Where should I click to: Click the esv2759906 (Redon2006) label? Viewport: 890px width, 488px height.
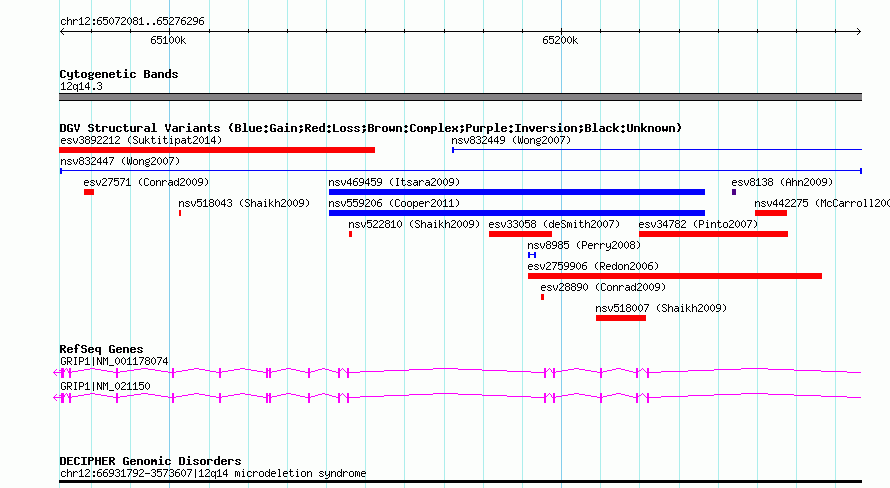point(593,266)
